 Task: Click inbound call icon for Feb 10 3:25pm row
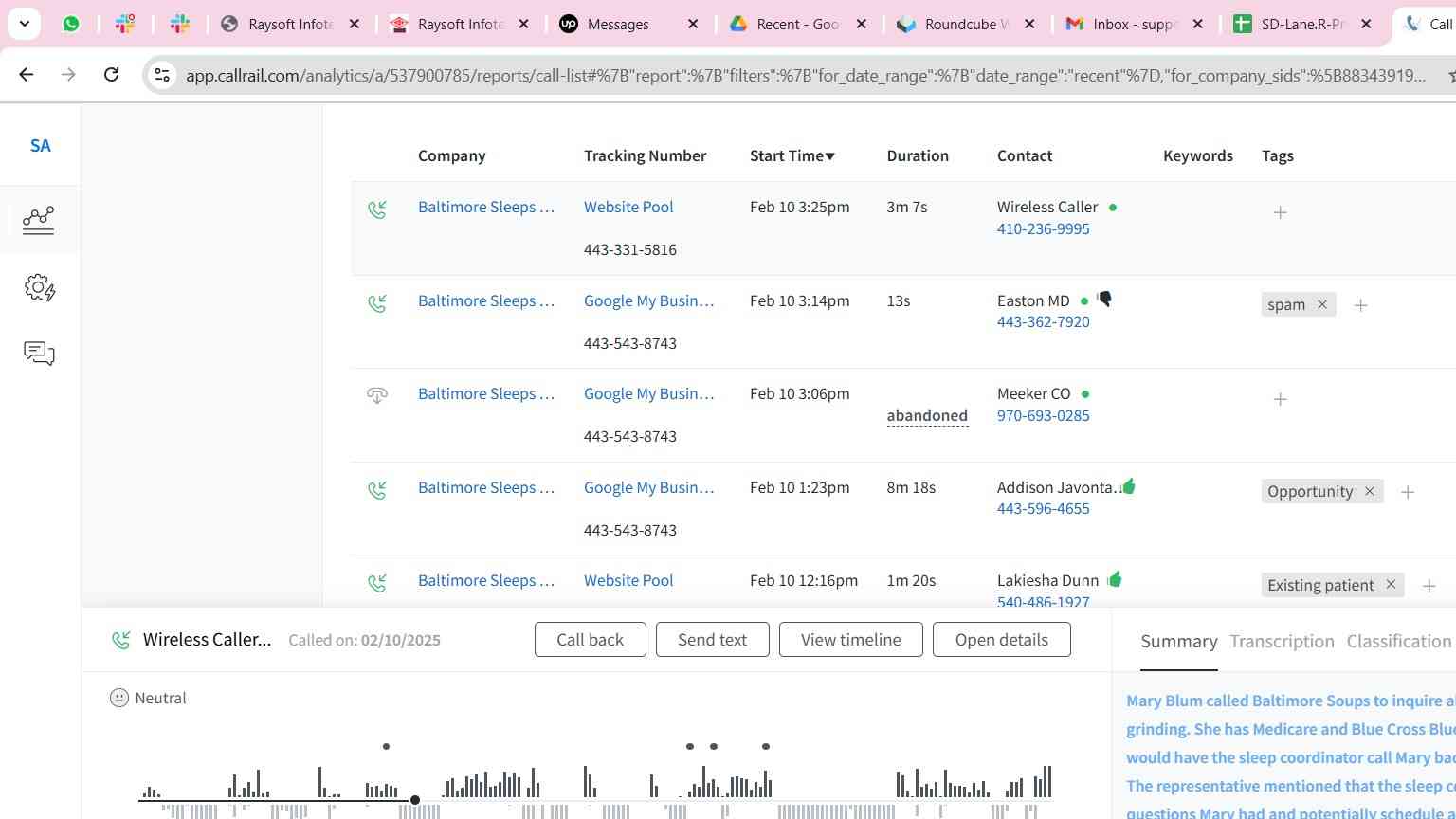pyautogui.click(x=377, y=209)
